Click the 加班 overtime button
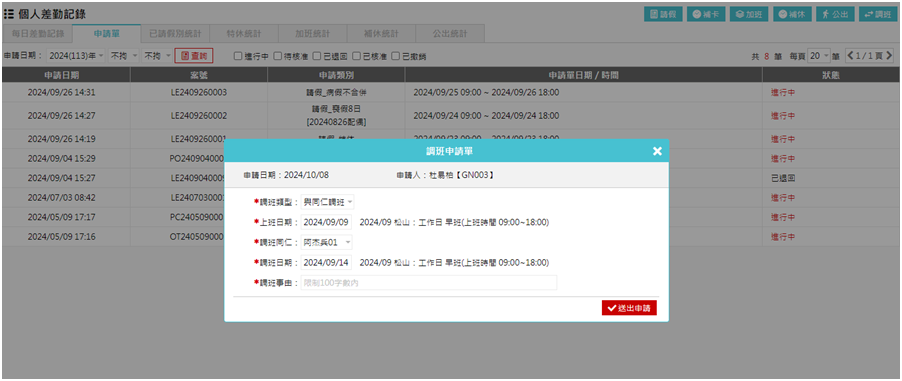This screenshot has height=381, width=902. tap(749, 14)
